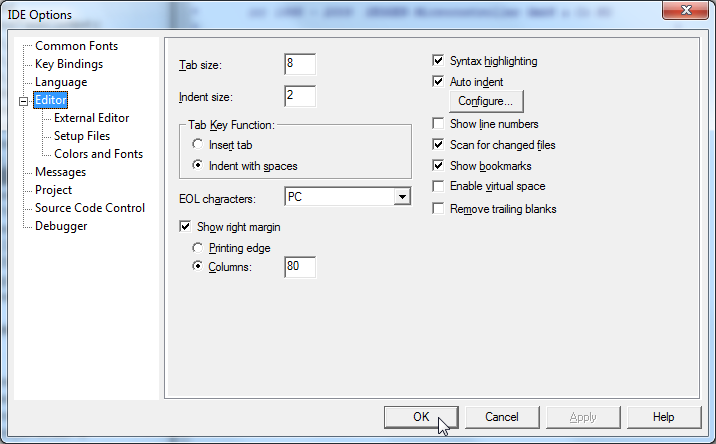Collapse the Editor tree node

[x=24, y=101]
